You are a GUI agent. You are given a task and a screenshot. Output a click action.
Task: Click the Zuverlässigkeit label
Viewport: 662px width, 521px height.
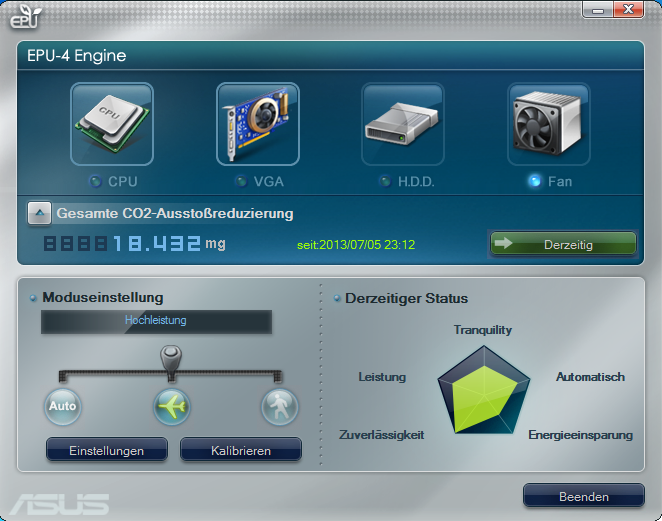coord(381,435)
